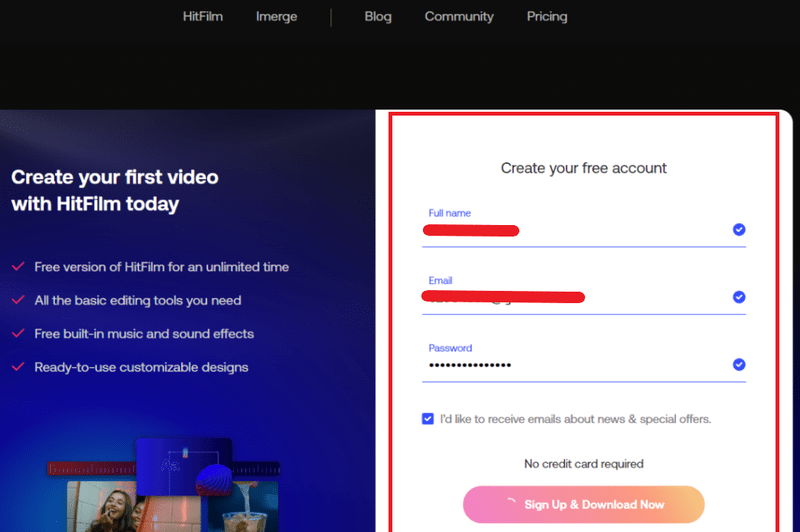
Task: View the Pricing page
Action: click(x=546, y=16)
